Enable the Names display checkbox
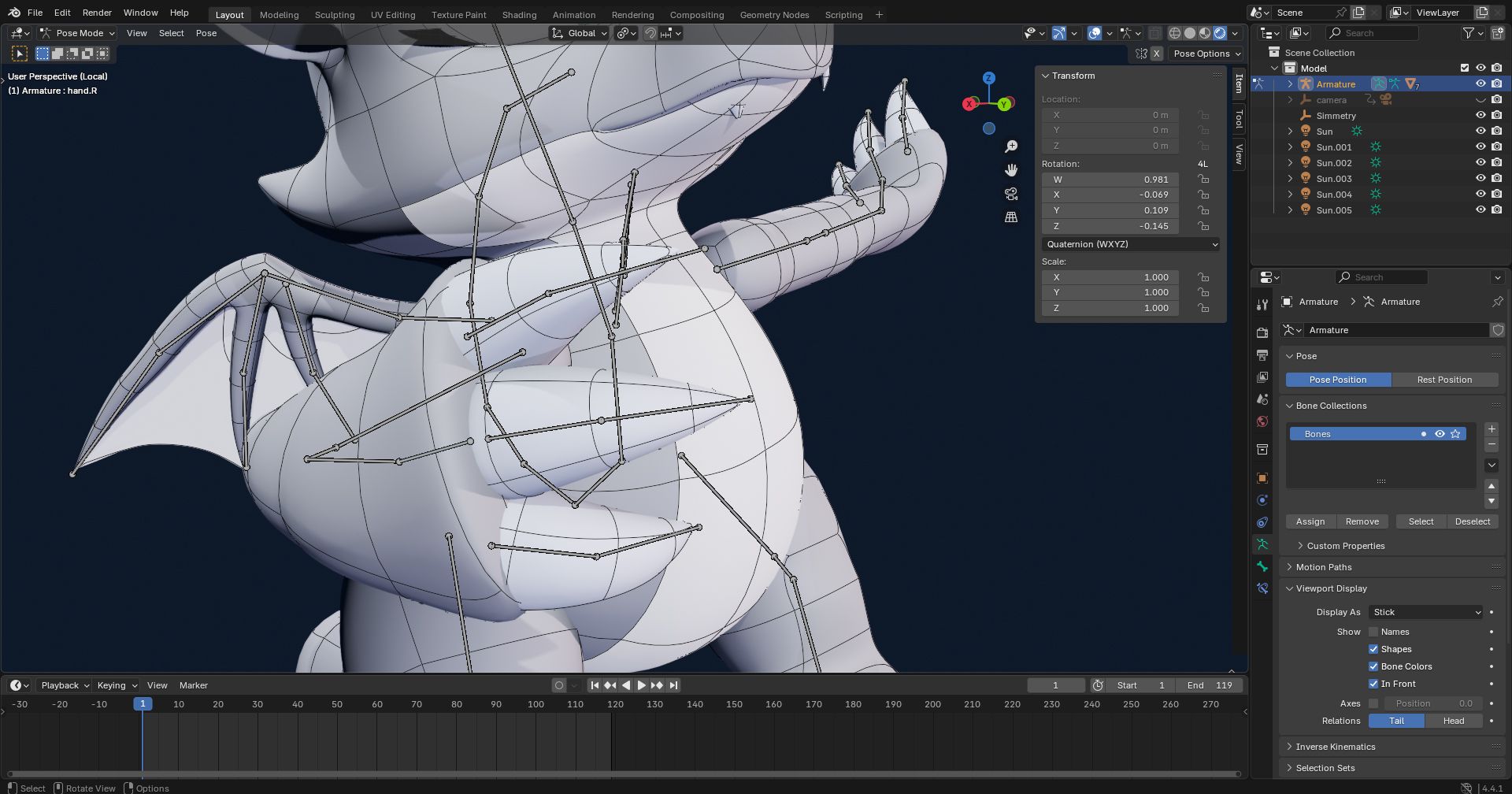 [x=1373, y=632]
